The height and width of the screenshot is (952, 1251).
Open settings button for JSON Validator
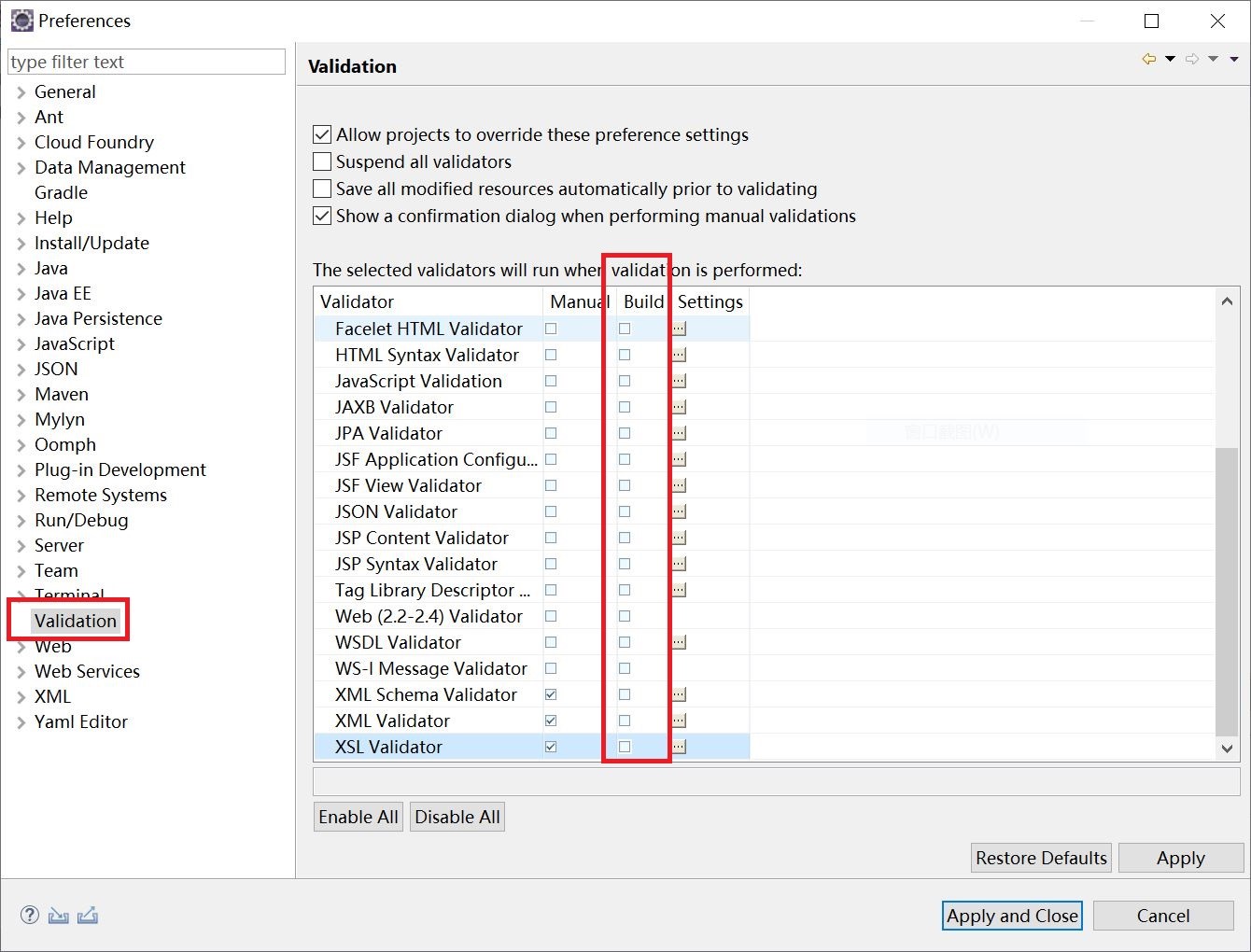679,511
